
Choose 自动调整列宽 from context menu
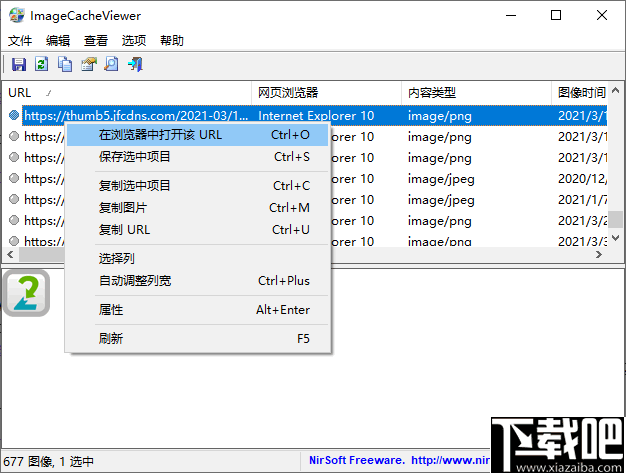(x=198, y=281)
